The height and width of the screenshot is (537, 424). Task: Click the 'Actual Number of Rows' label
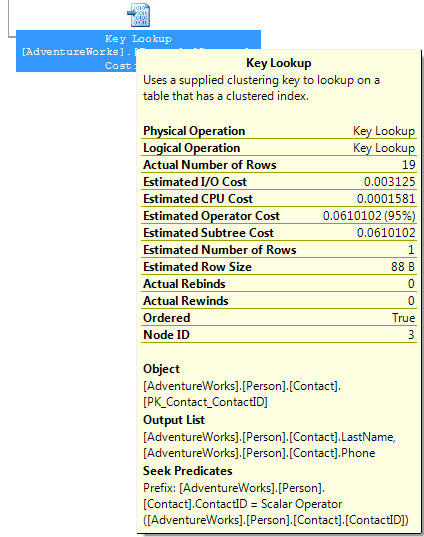(x=210, y=165)
